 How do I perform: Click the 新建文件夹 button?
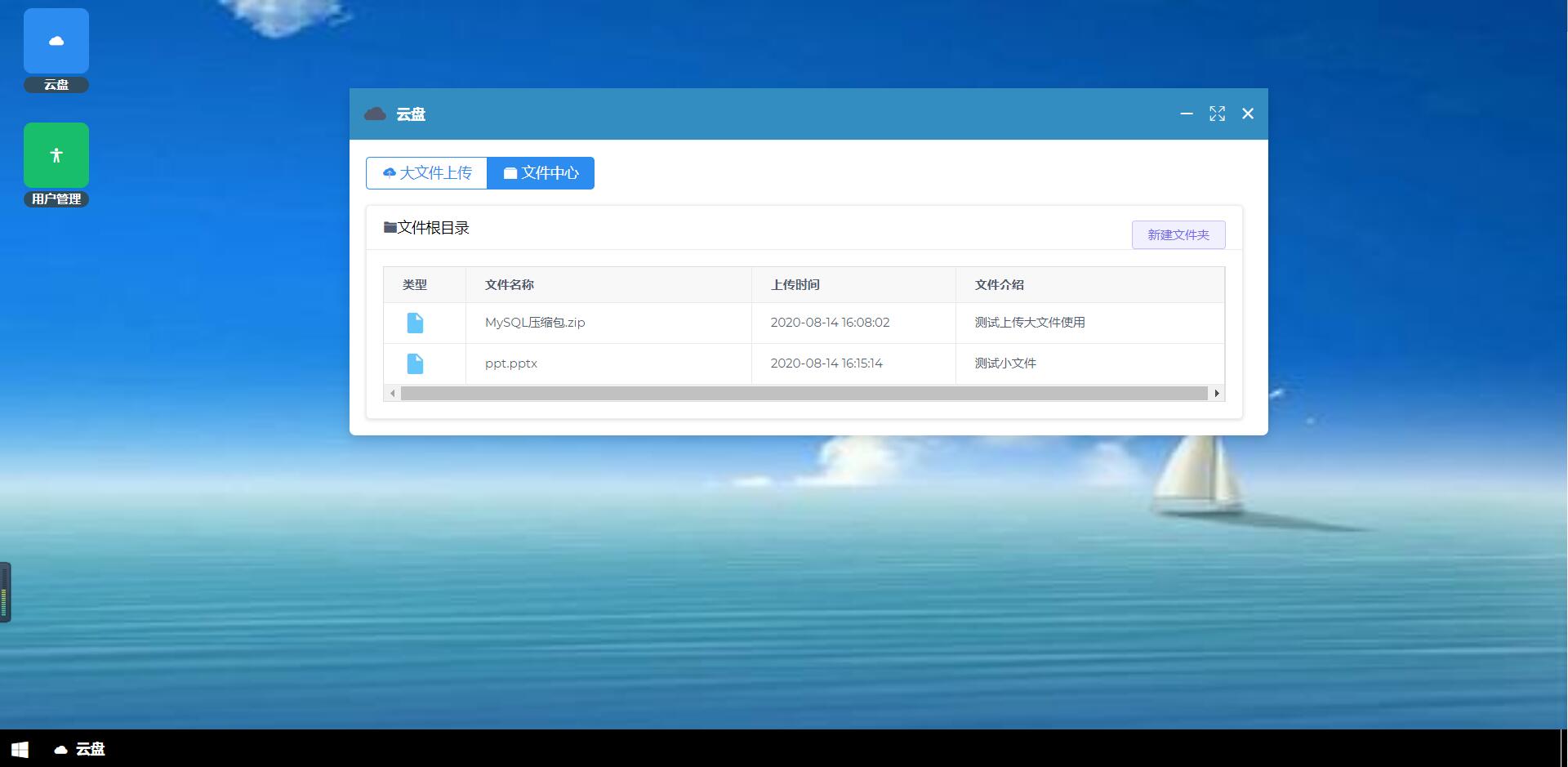point(1178,234)
